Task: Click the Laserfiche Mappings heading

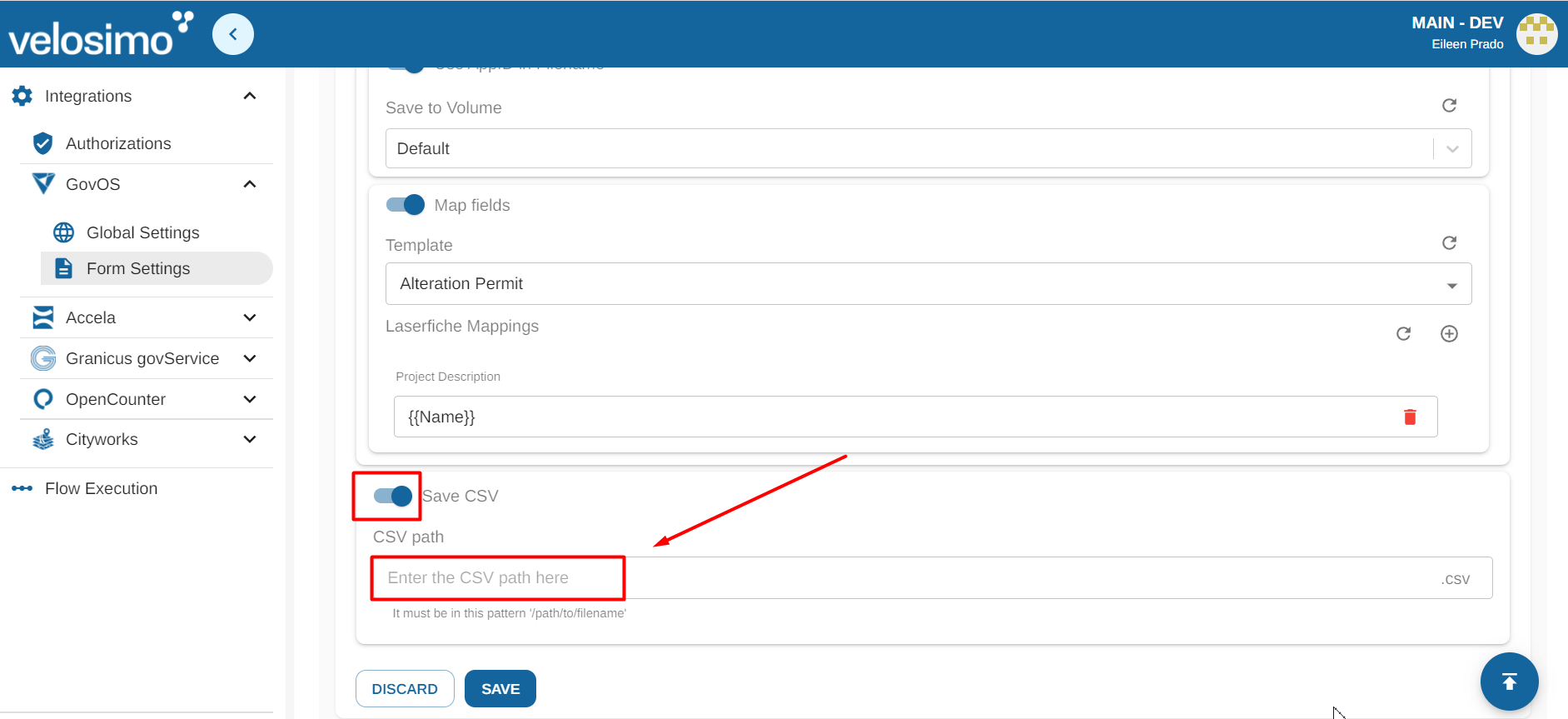Action: pos(462,326)
